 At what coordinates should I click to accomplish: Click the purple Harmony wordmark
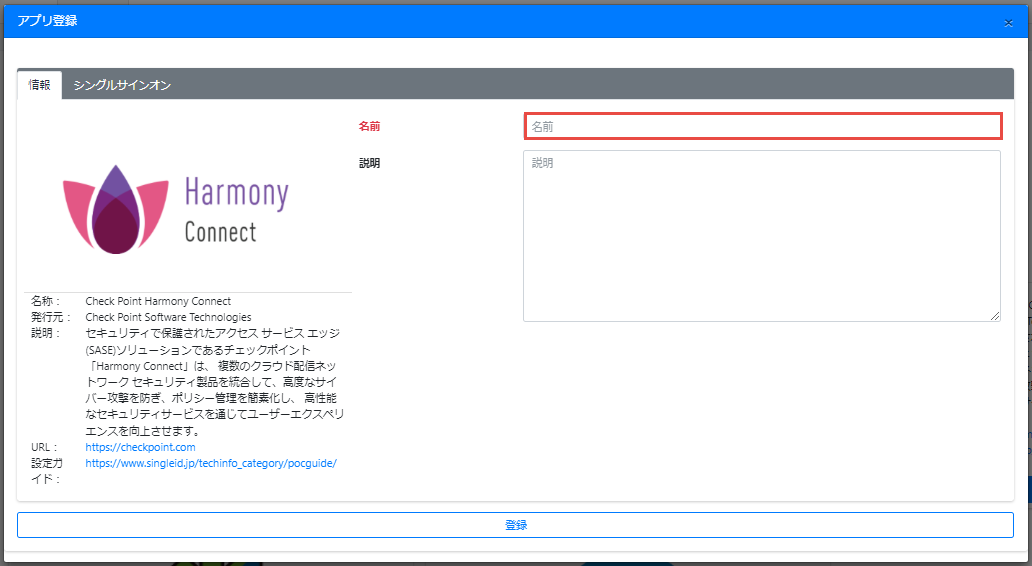point(236,193)
